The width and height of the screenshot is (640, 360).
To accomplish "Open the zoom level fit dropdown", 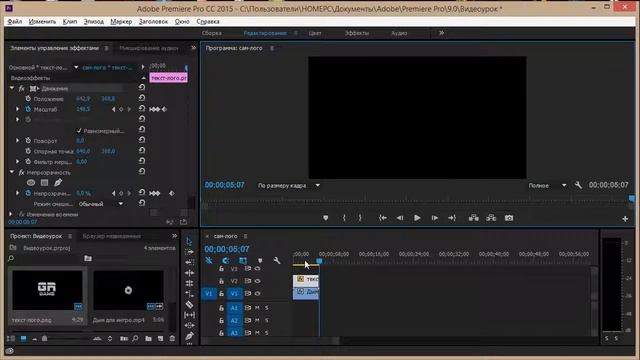I will point(289,185).
